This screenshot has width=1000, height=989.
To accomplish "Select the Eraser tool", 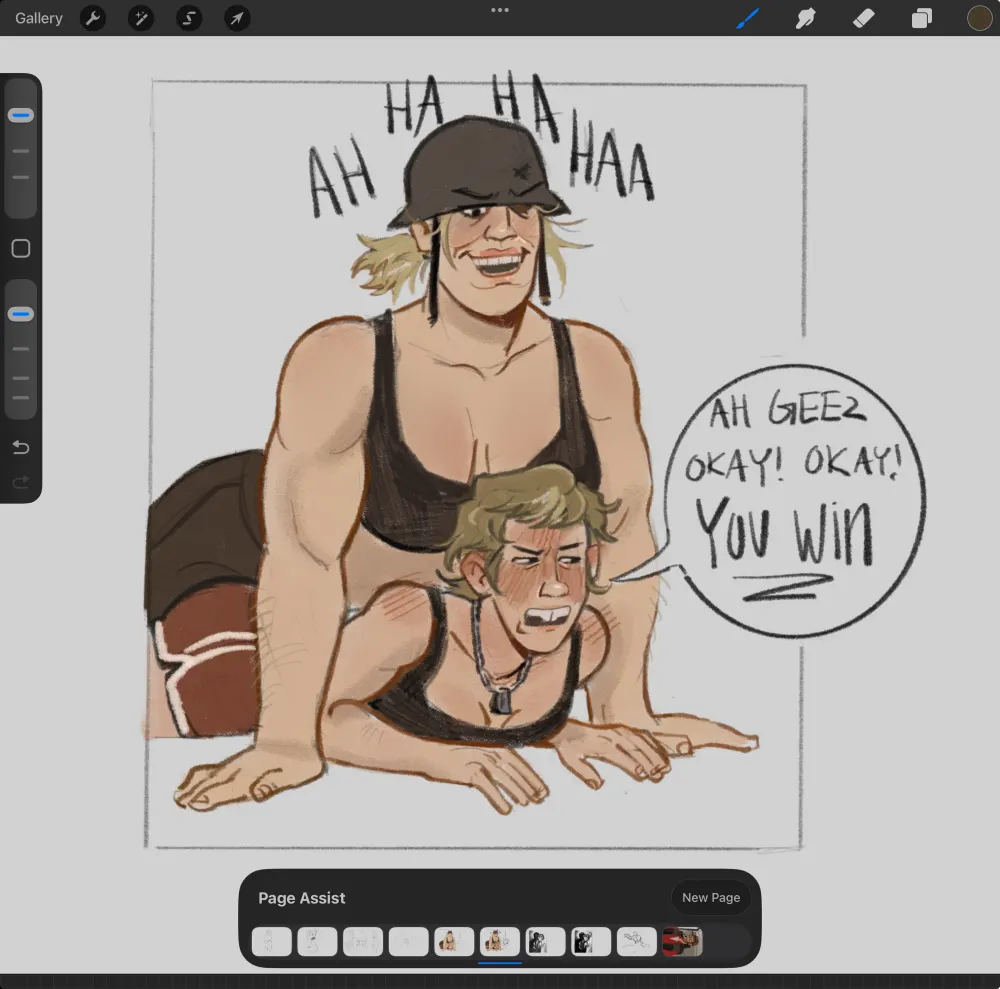I will point(863,18).
